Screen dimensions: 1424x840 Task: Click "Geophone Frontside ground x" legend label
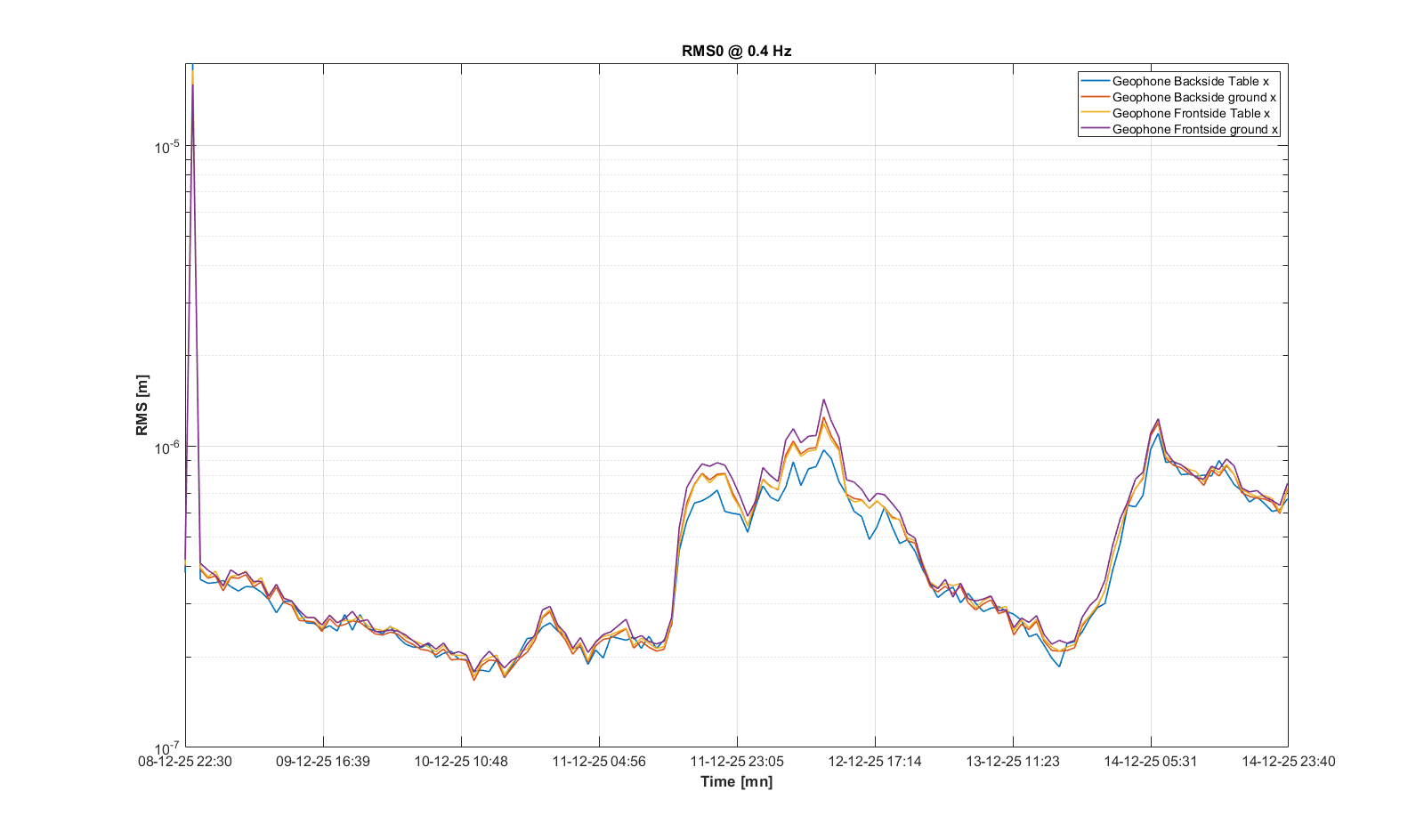[x=1194, y=129]
